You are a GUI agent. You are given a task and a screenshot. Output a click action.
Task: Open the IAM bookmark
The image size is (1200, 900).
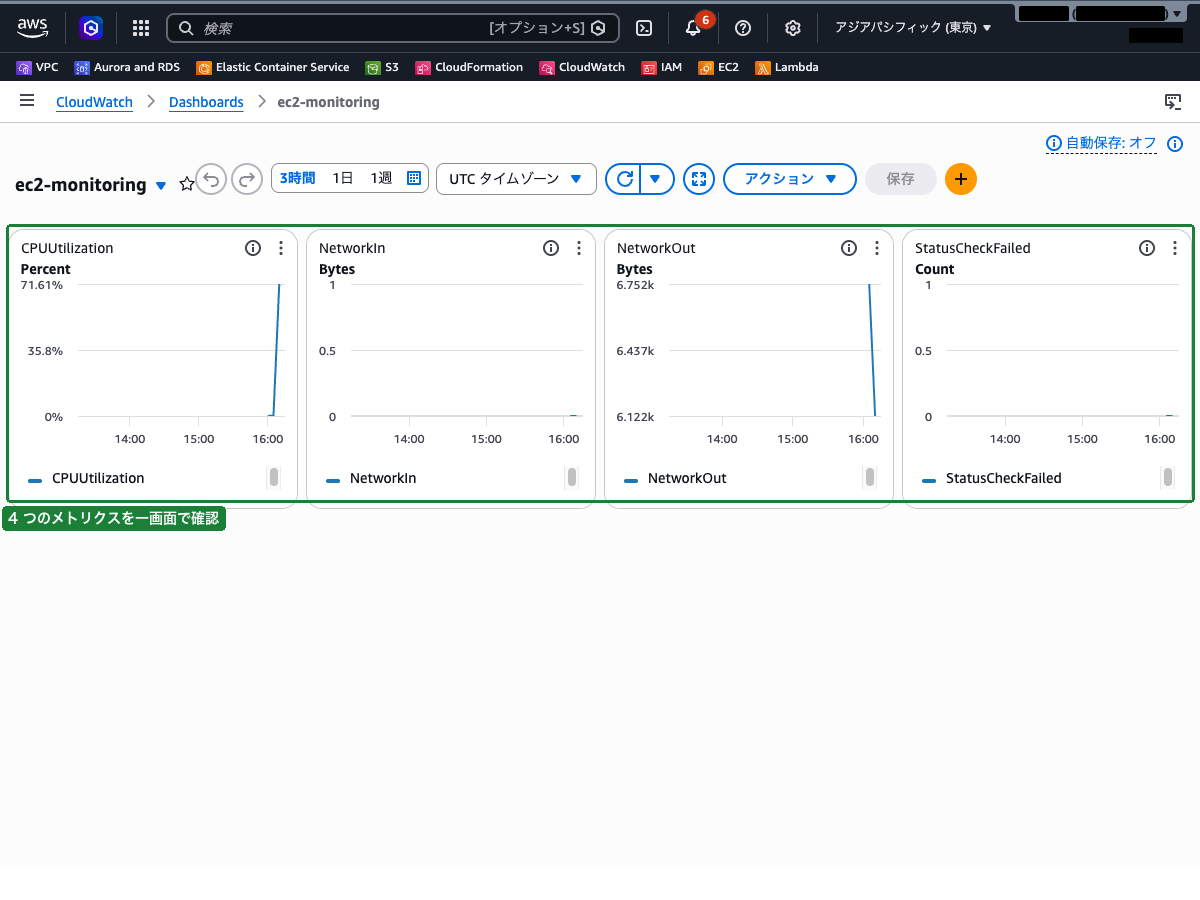click(662, 67)
